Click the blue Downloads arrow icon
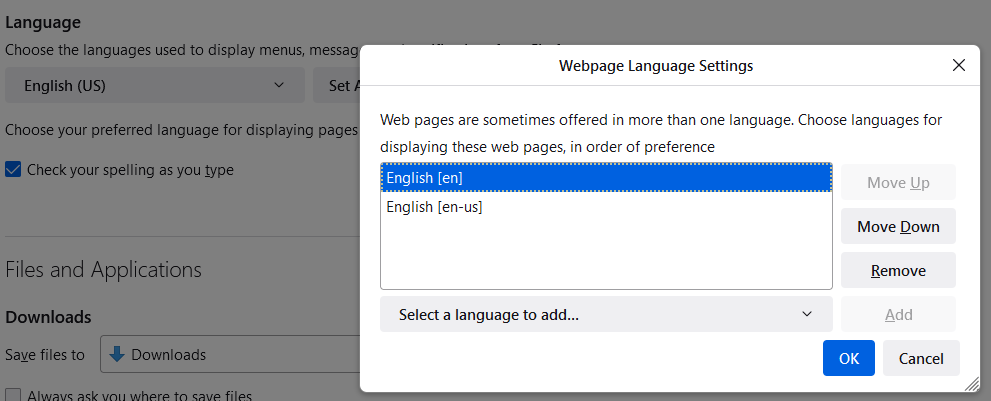Screen dimensions: 991x401 (117, 354)
